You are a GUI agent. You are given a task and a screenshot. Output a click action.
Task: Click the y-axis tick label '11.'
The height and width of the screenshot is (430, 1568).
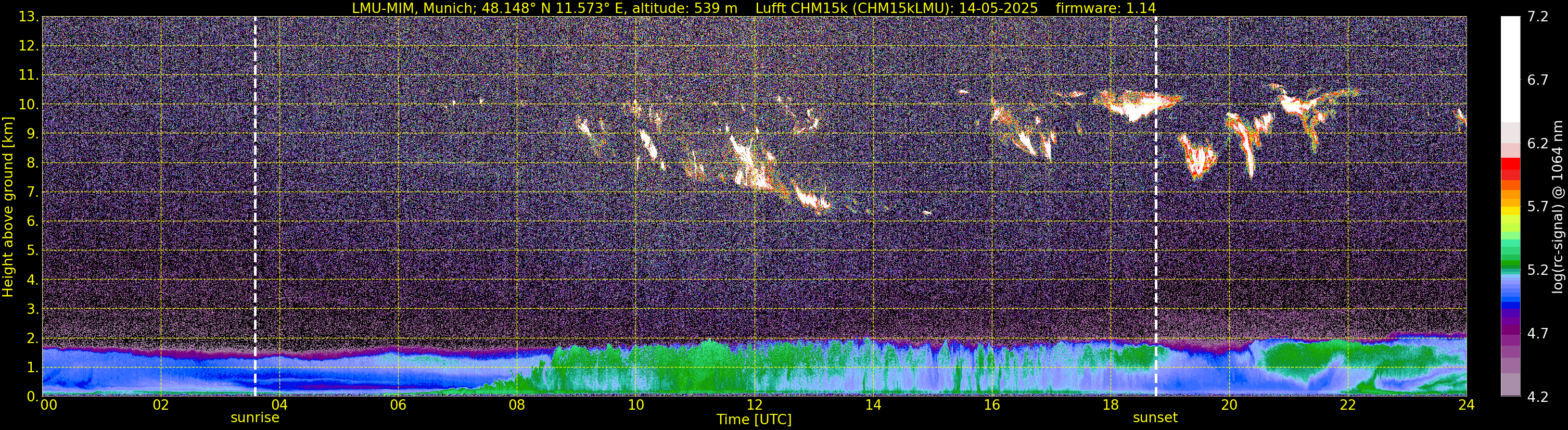[29, 75]
